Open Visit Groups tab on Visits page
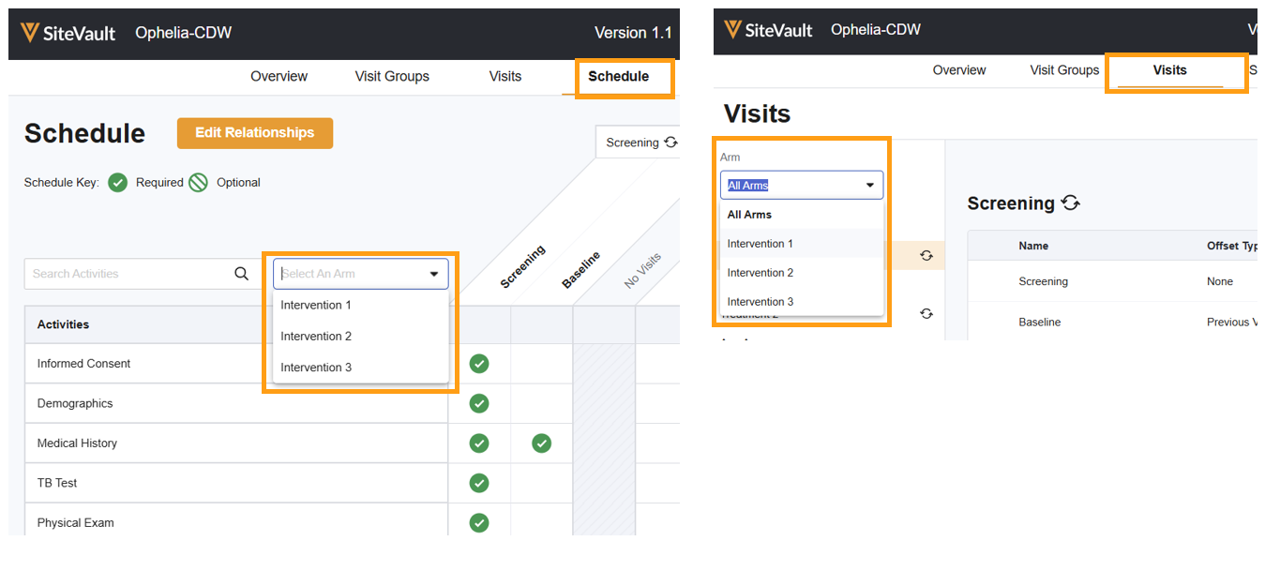 (1064, 70)
